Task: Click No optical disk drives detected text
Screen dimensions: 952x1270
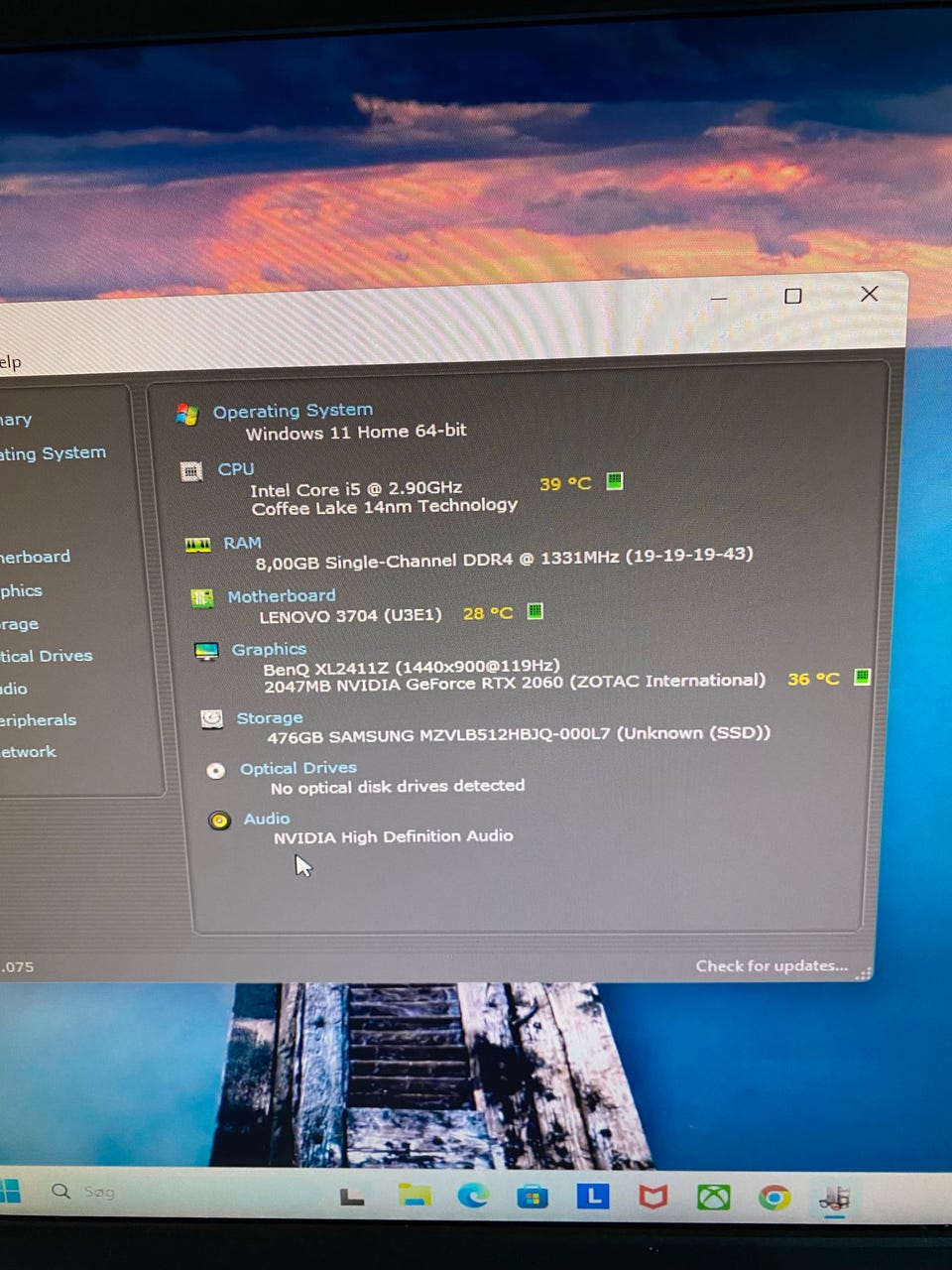Action: 398,787
